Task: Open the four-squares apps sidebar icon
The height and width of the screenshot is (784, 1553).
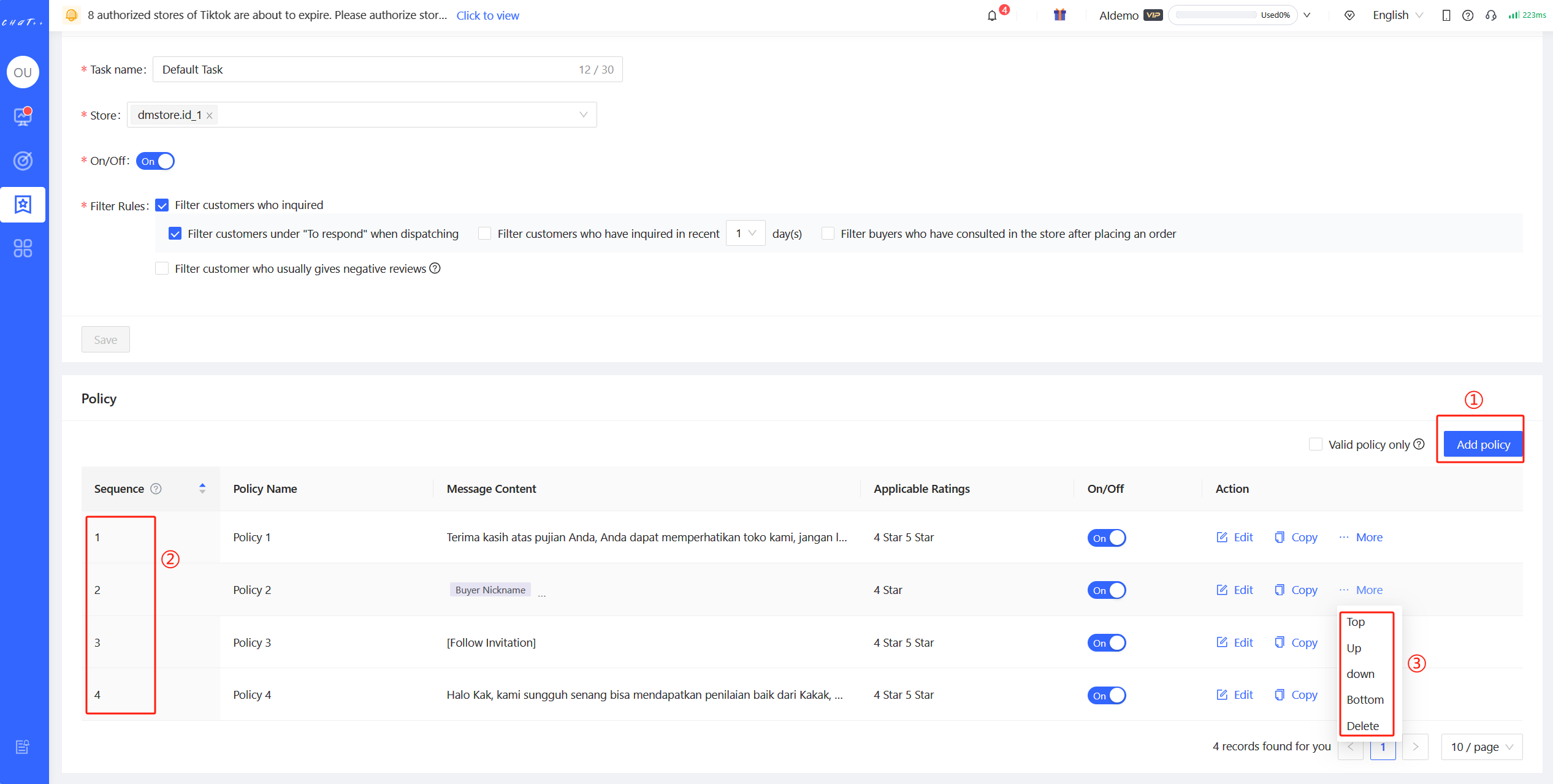Action: pyautogui.click(x=23, y=248)
